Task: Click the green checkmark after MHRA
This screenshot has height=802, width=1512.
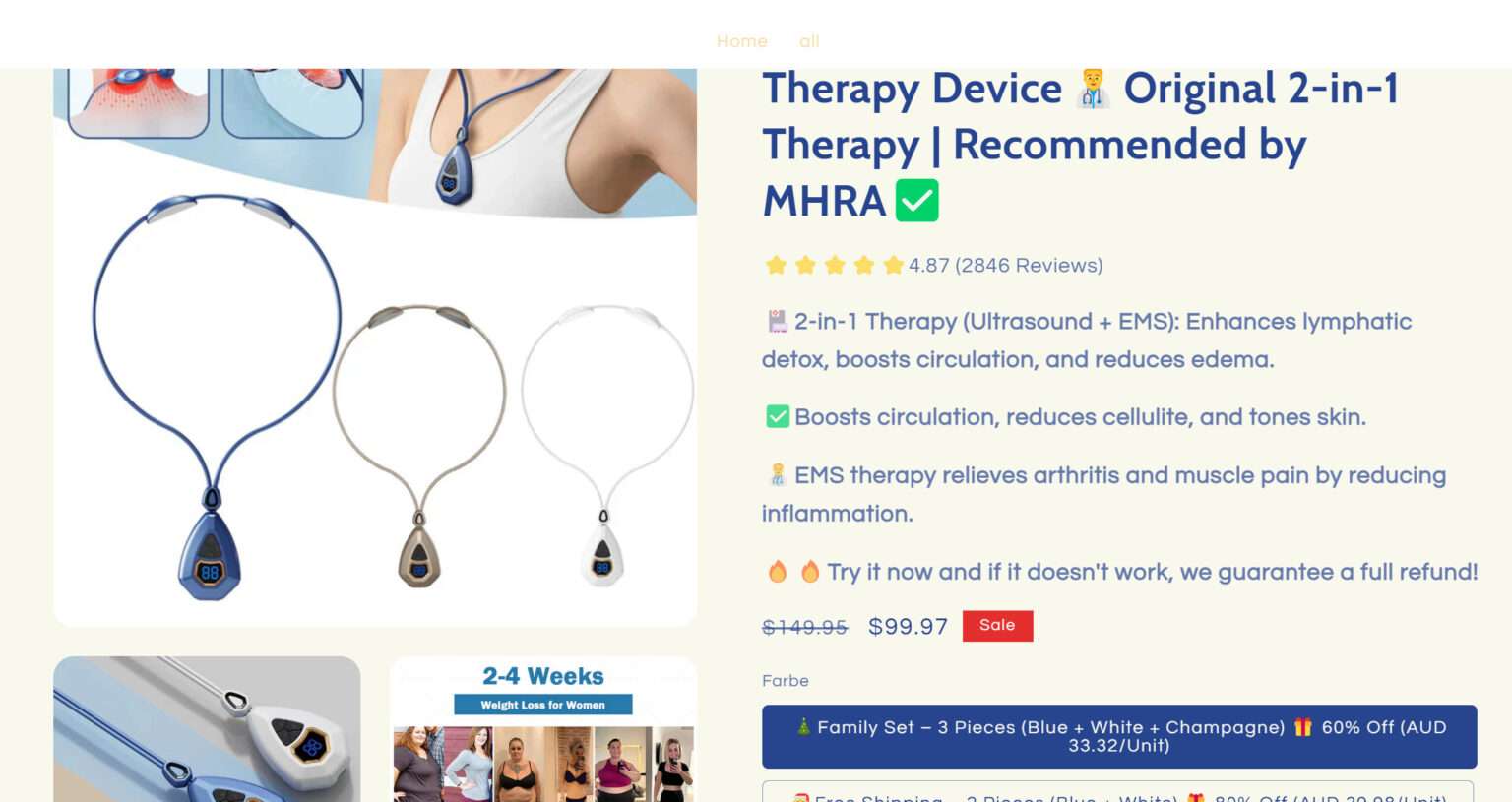Action: point(916,201)
